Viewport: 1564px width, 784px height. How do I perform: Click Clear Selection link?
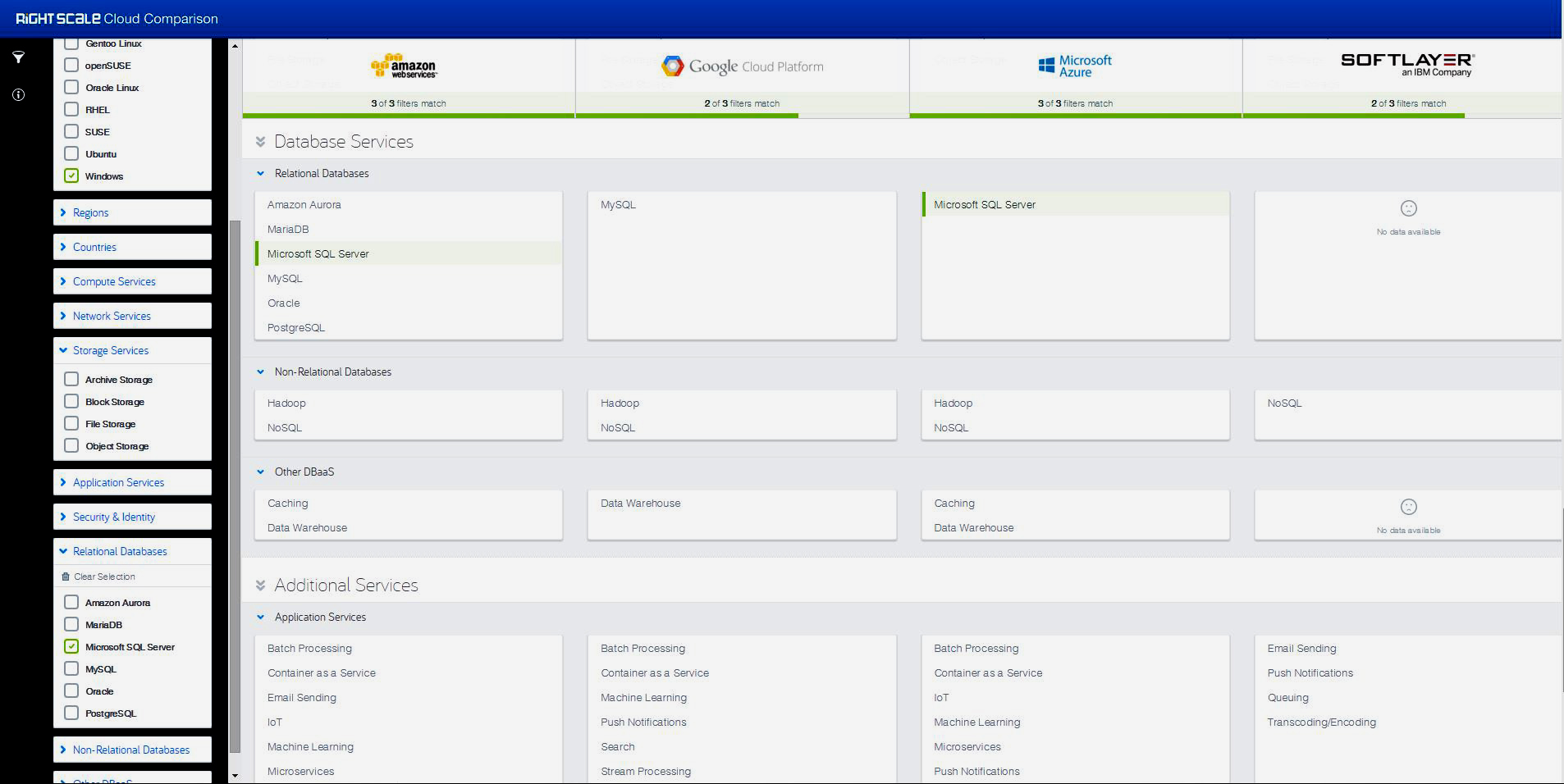pyautogui.click(x=104, y=577)
